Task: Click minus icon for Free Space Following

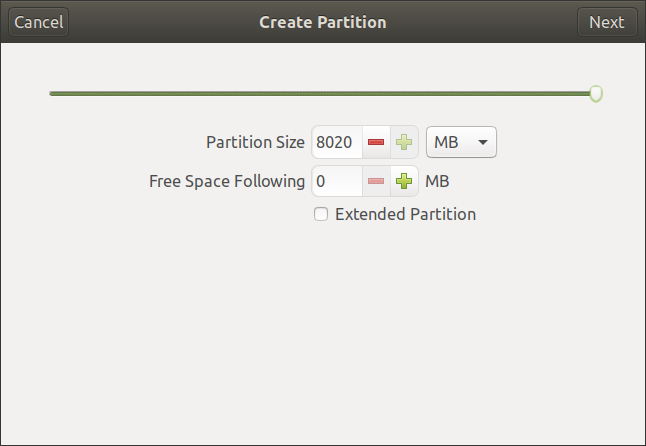Action: (x=376, y=182)
